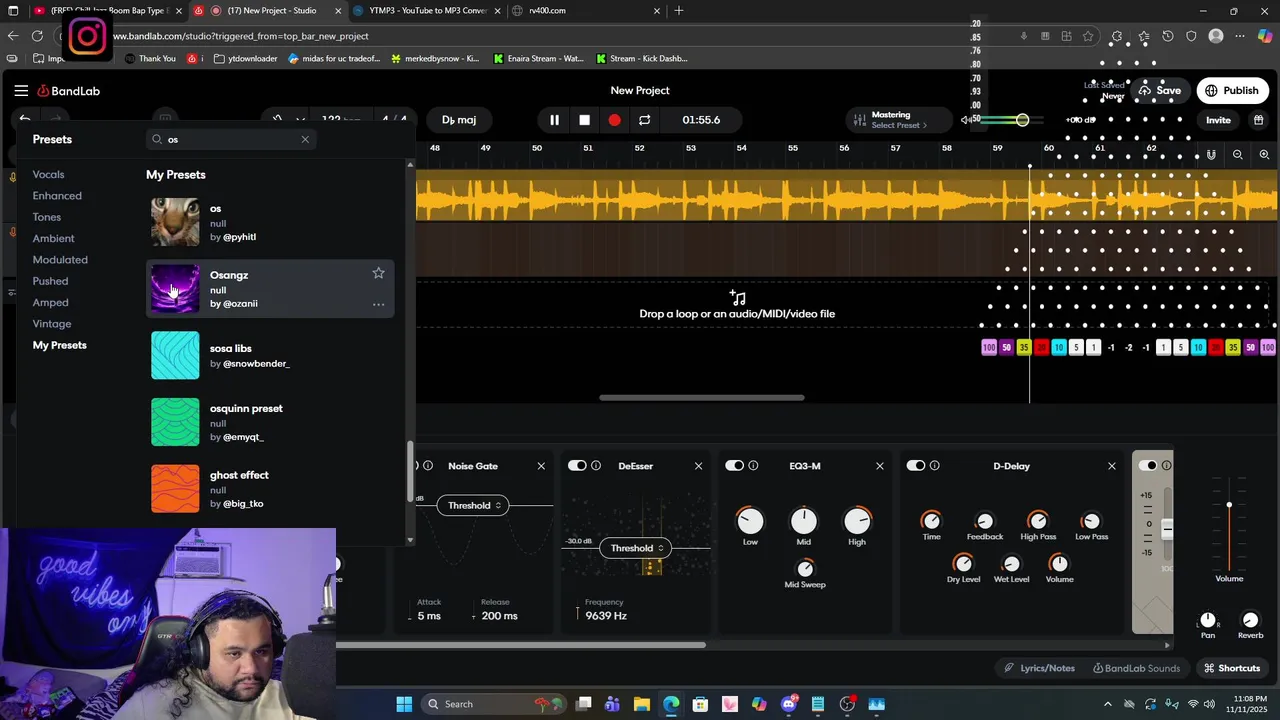
Task: Select the Tones preset category
Action: click(47, 217)
